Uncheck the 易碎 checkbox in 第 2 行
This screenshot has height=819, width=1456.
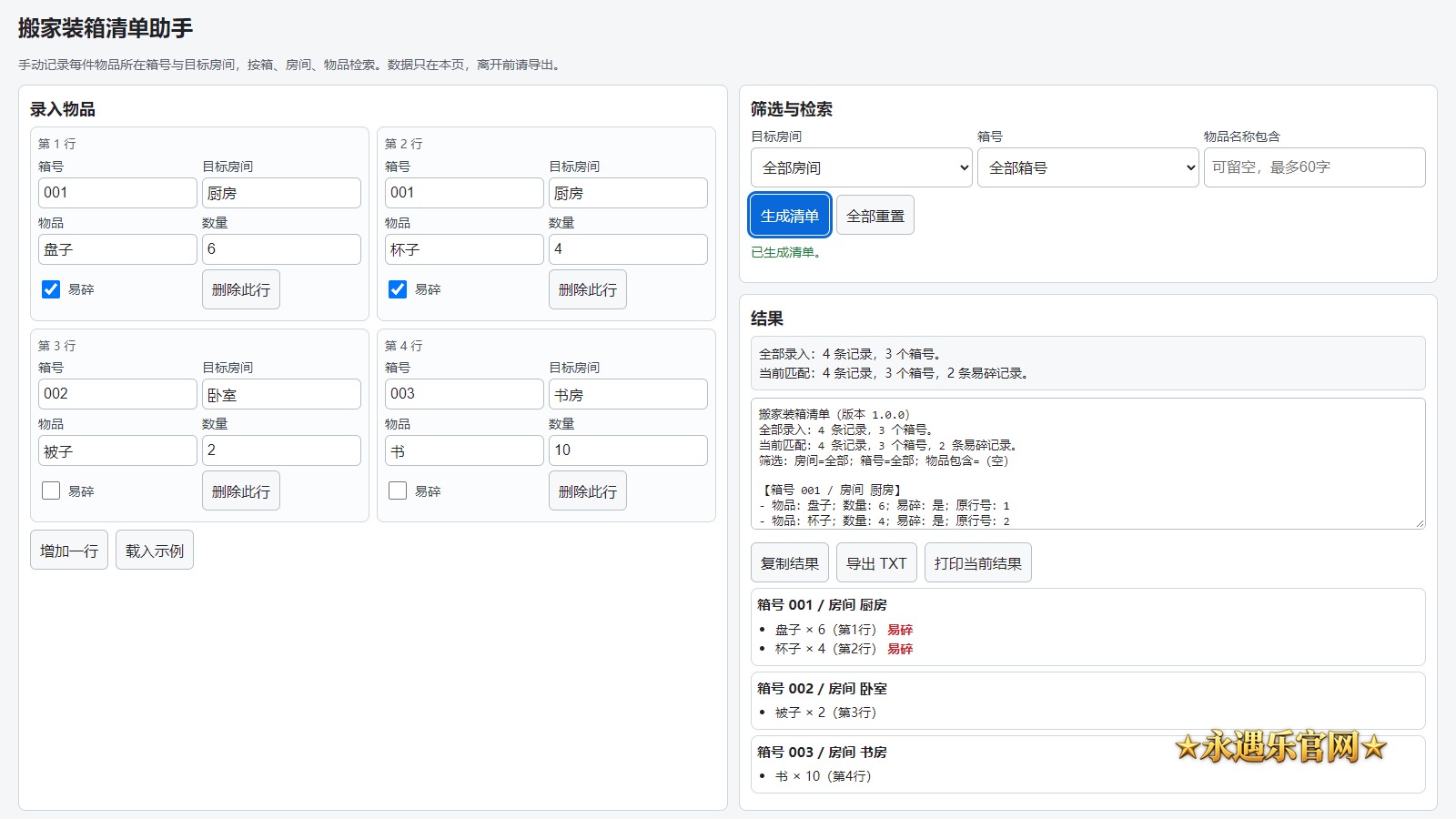[398, 289]
